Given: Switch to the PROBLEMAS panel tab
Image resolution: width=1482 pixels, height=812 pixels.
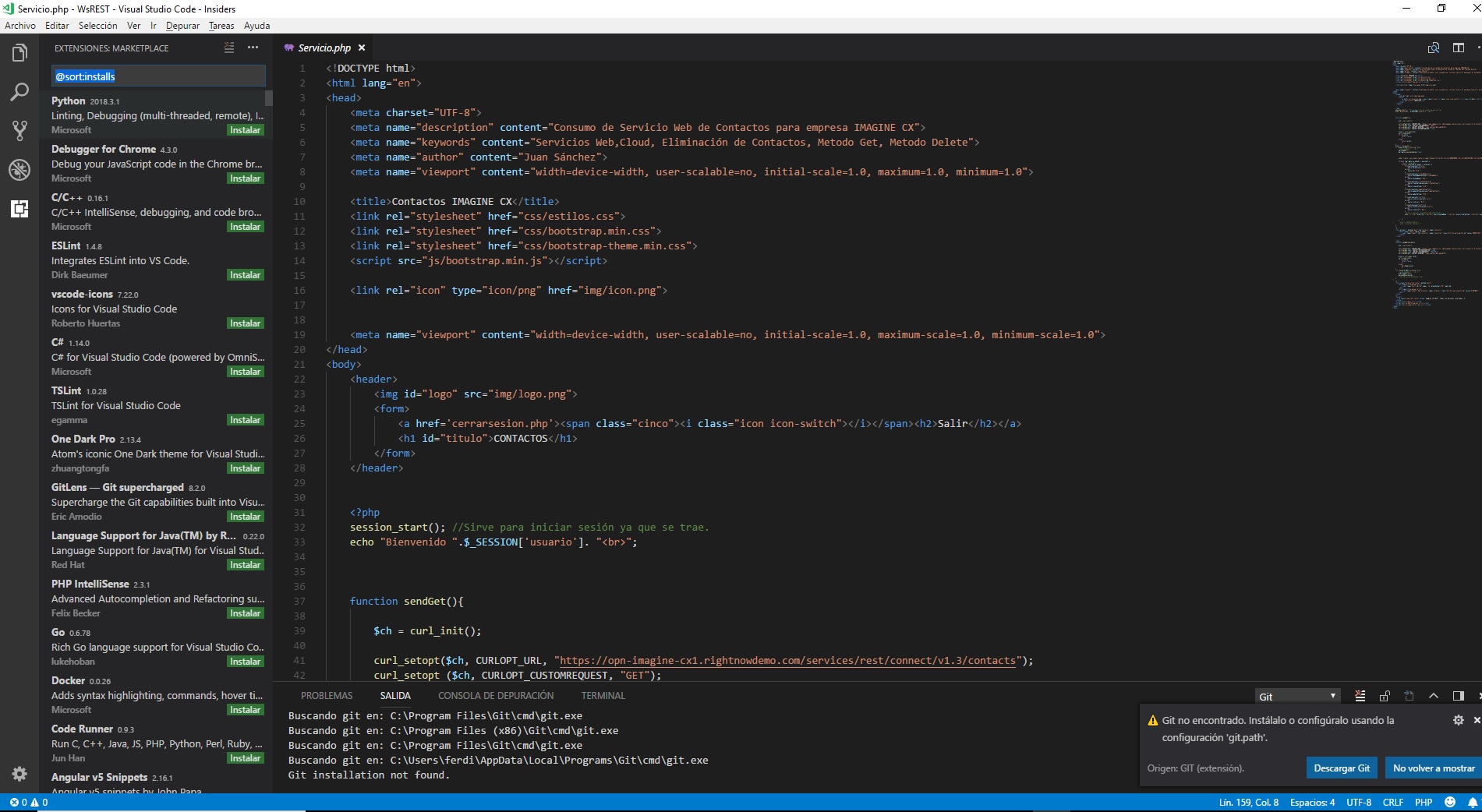Looking at the screenshot, I should (327, 696).
